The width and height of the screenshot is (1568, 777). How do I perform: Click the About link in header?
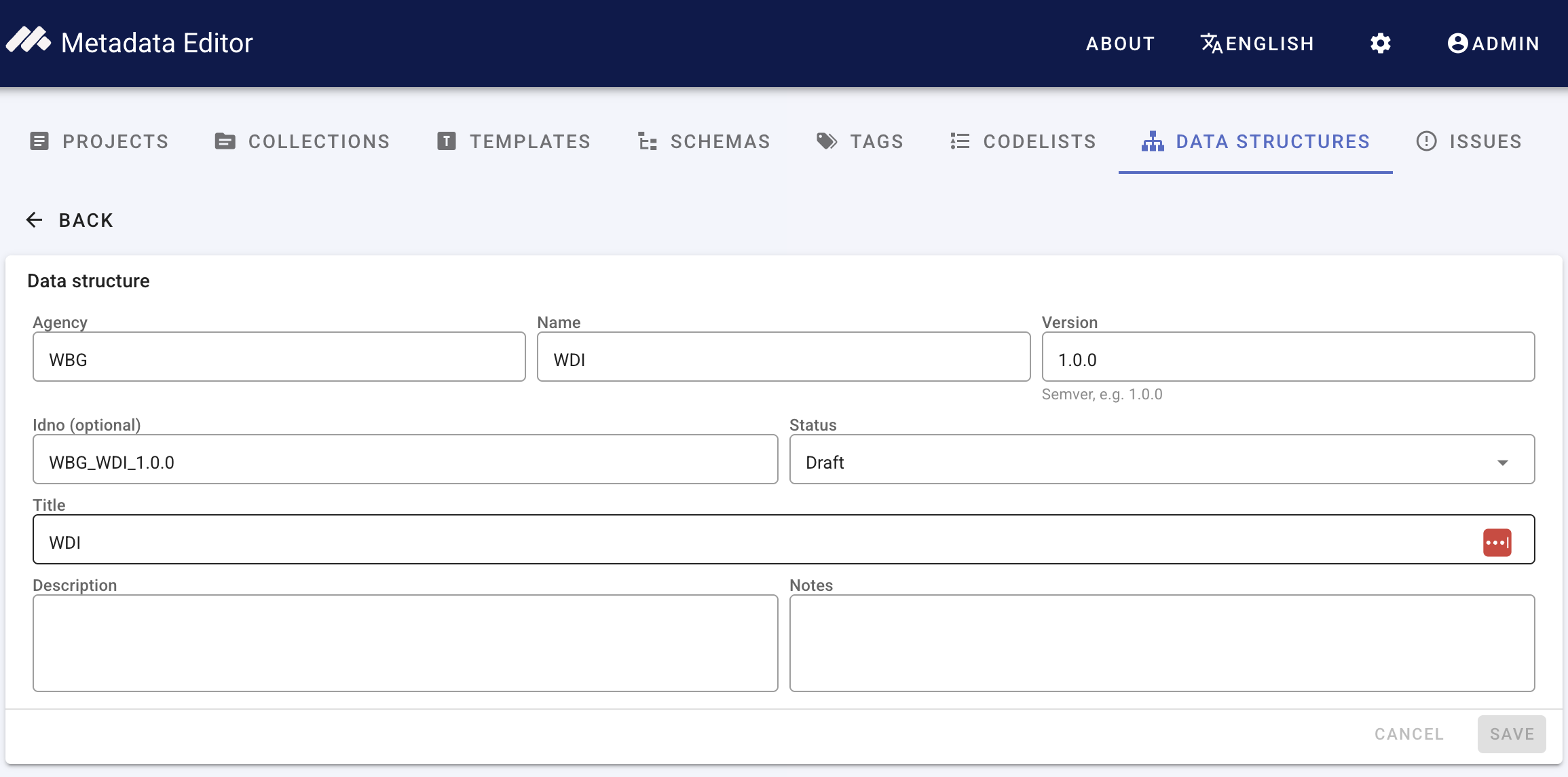coord(1121,43)
